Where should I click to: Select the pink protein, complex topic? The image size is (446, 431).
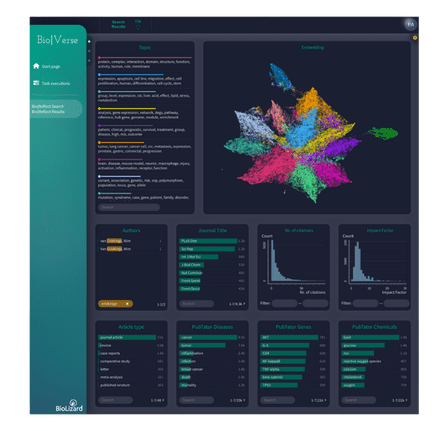click(145, 62)
